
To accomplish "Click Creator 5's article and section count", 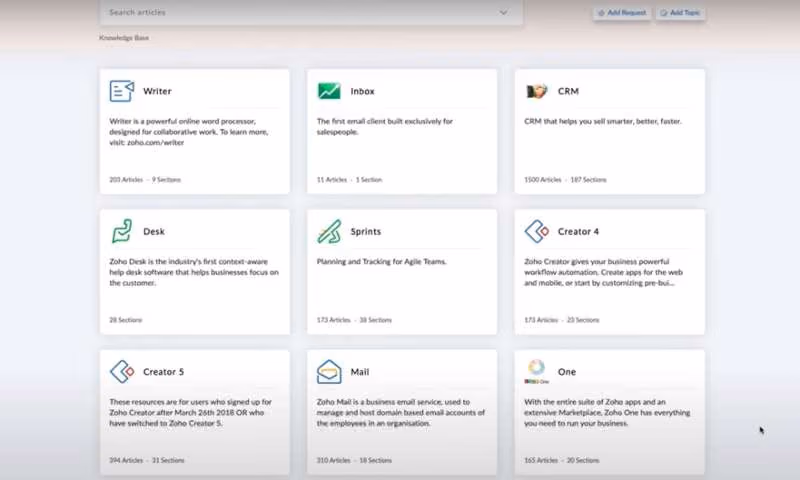I will tap(147, 460).
